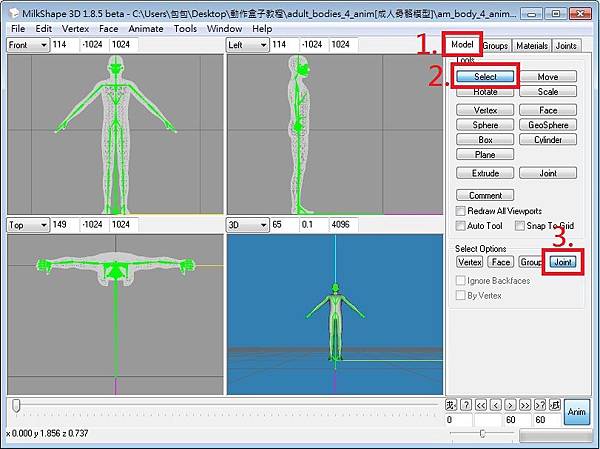Click the Front viewport field showing 114

tap(65, 45)
